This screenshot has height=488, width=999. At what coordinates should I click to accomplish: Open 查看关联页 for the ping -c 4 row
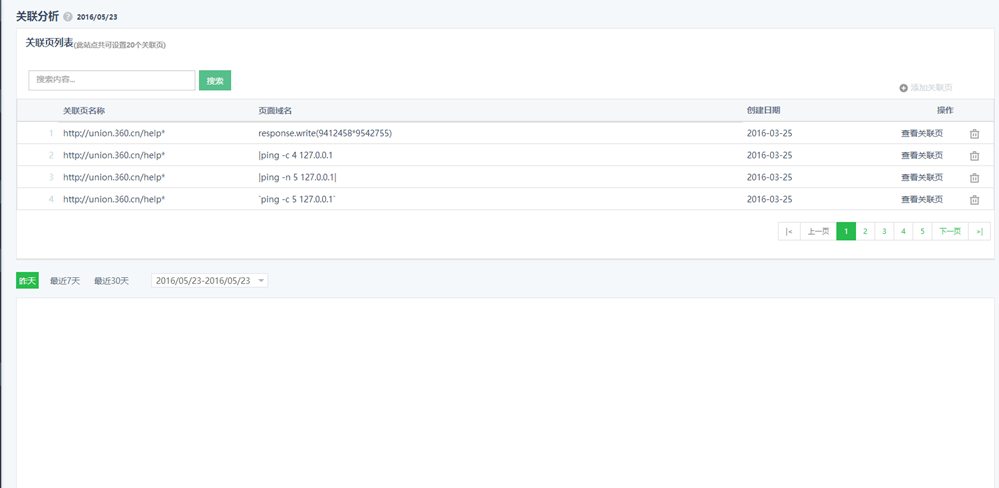[x=921, y=156]
